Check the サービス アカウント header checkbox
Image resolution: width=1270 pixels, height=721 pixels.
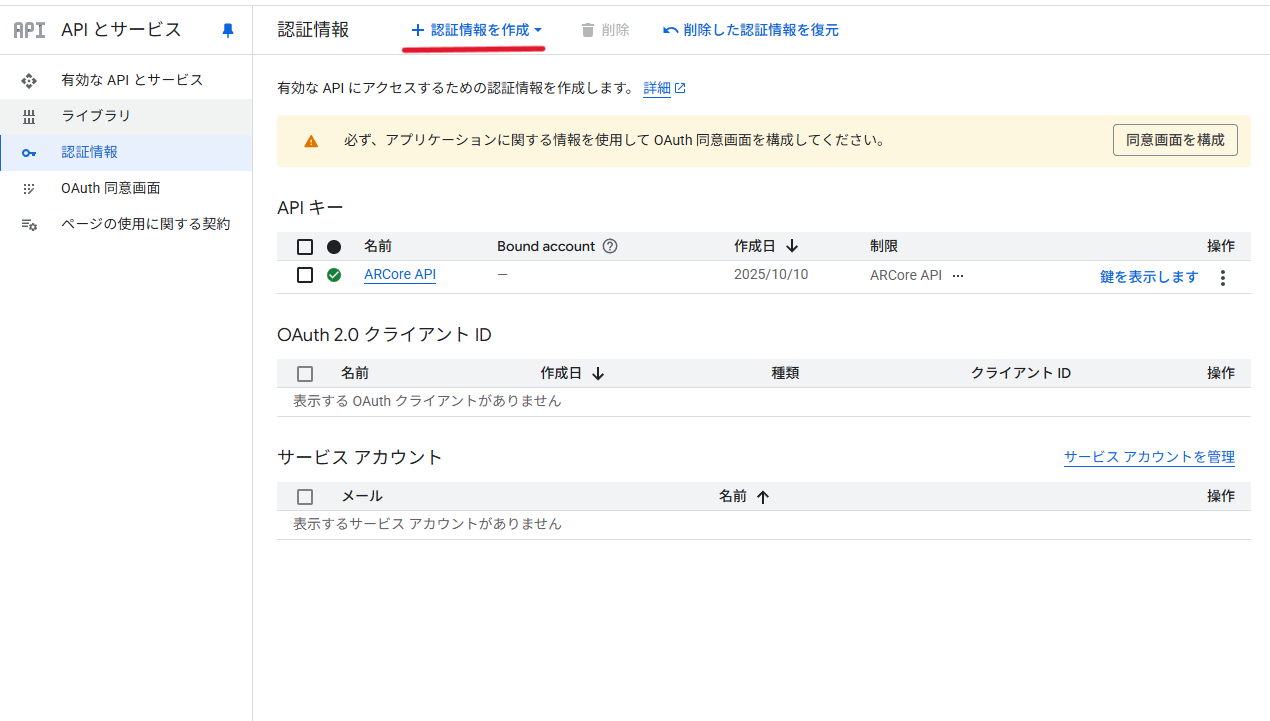[305, 496]
